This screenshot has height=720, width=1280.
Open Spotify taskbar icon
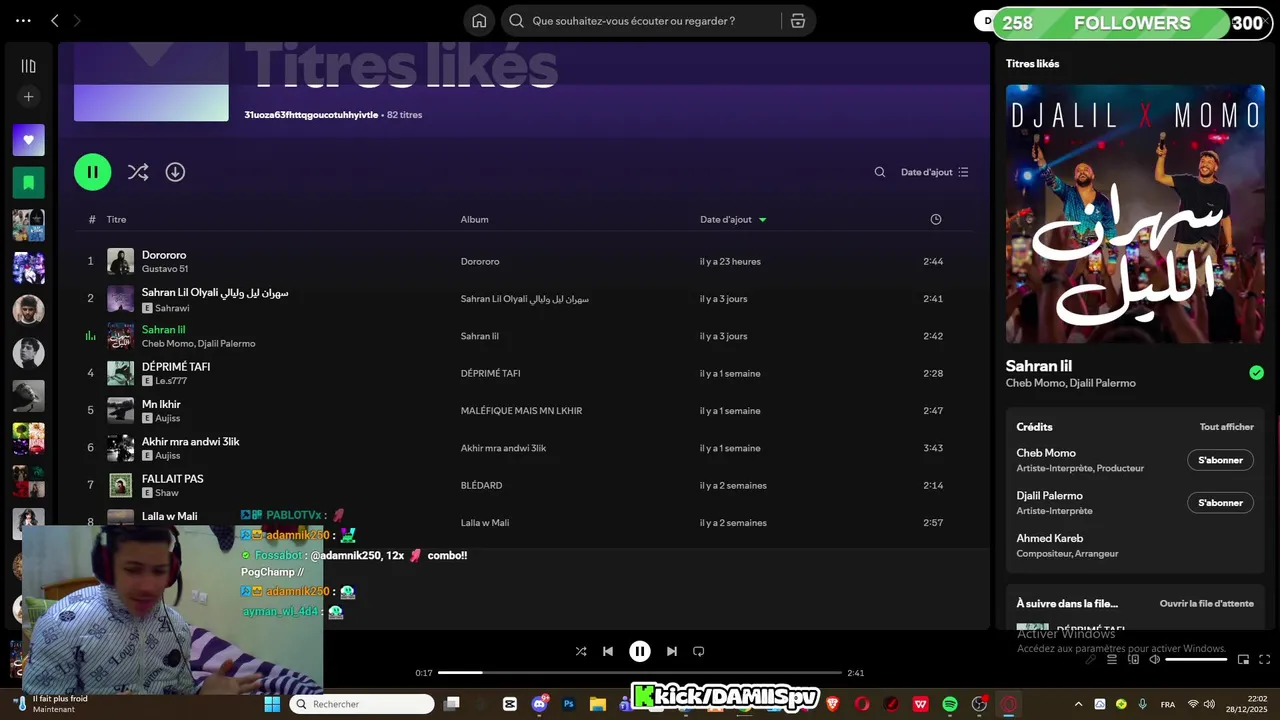(950, 704)
